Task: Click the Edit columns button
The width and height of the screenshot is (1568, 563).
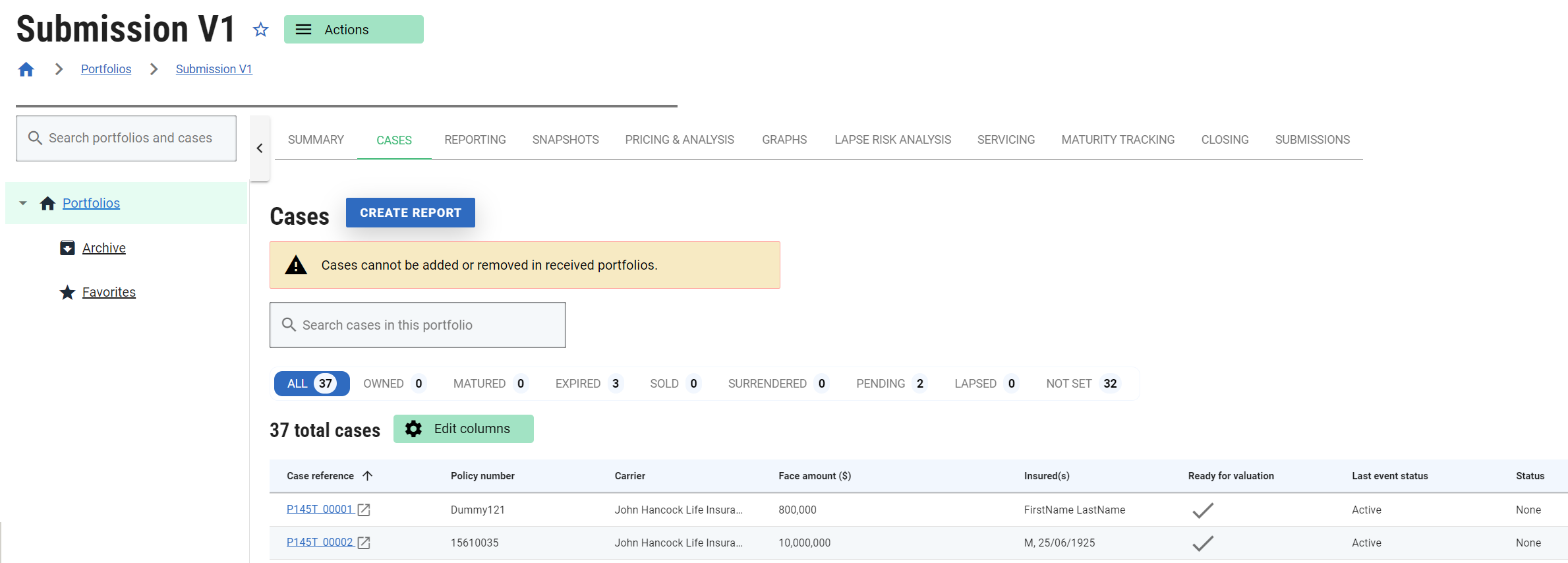Action: [463, 429]
